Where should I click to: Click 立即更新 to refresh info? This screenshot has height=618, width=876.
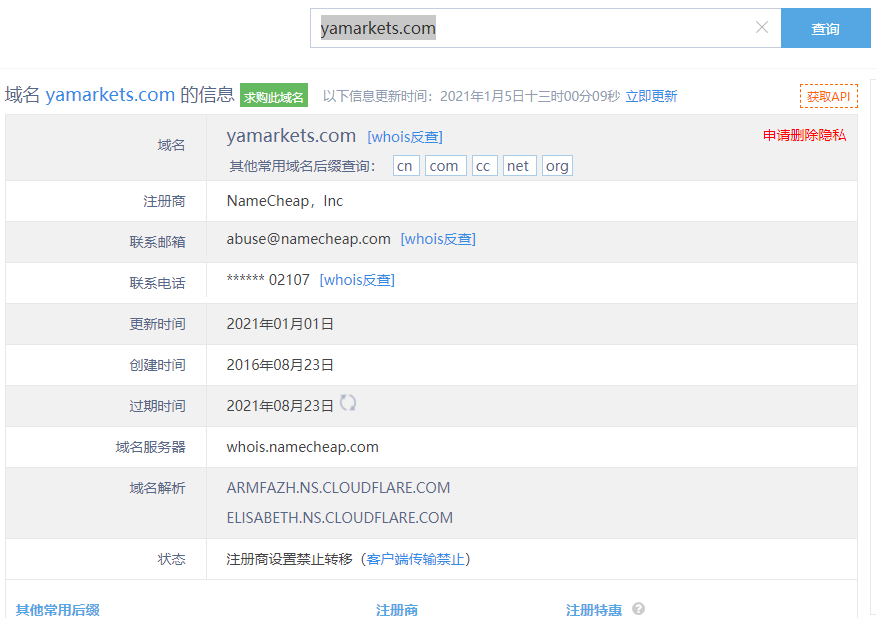click(651, 96)
